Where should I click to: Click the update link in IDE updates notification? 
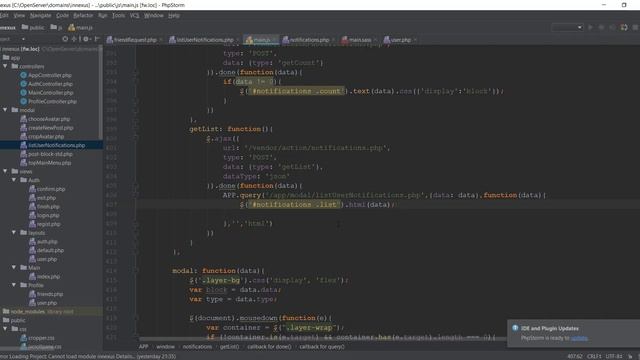pyautogui.click(x=579, y=338)
